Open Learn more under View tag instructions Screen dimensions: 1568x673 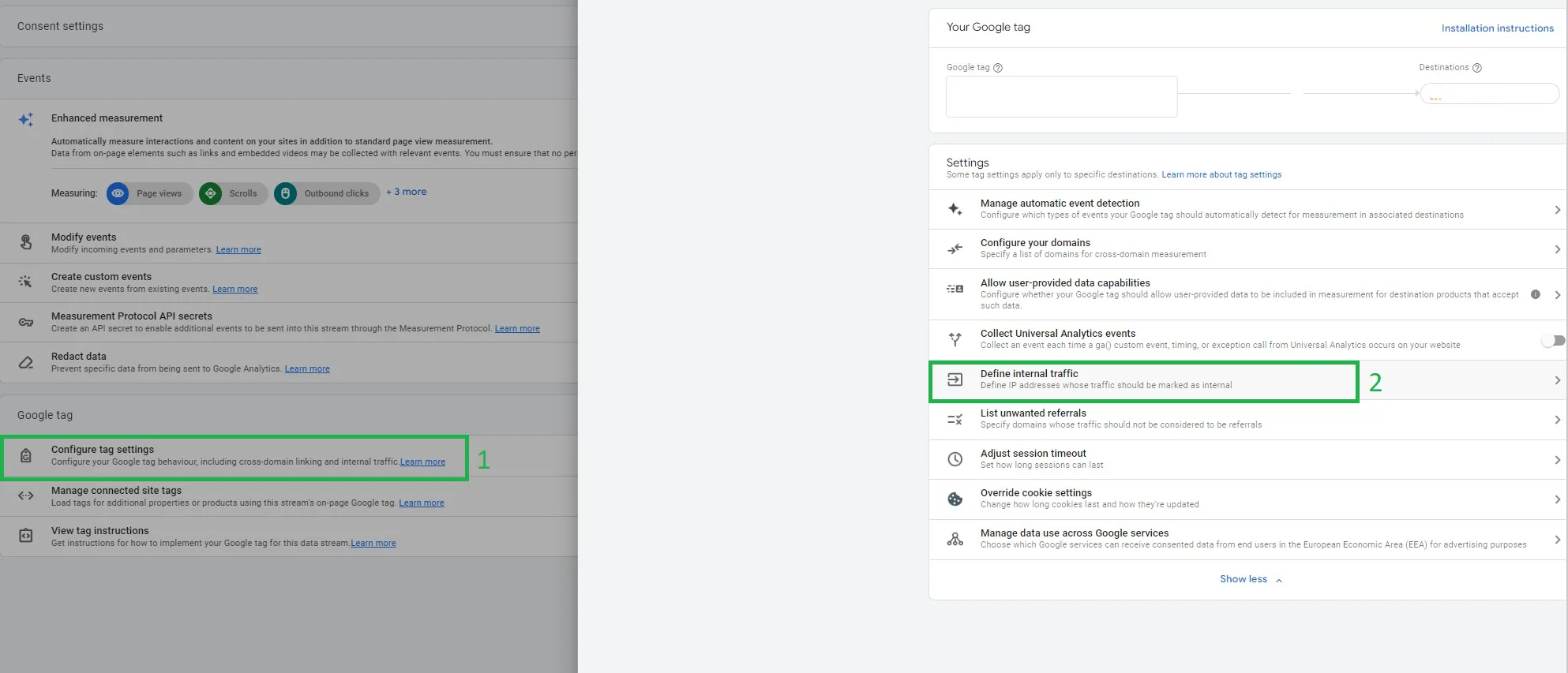373,544
